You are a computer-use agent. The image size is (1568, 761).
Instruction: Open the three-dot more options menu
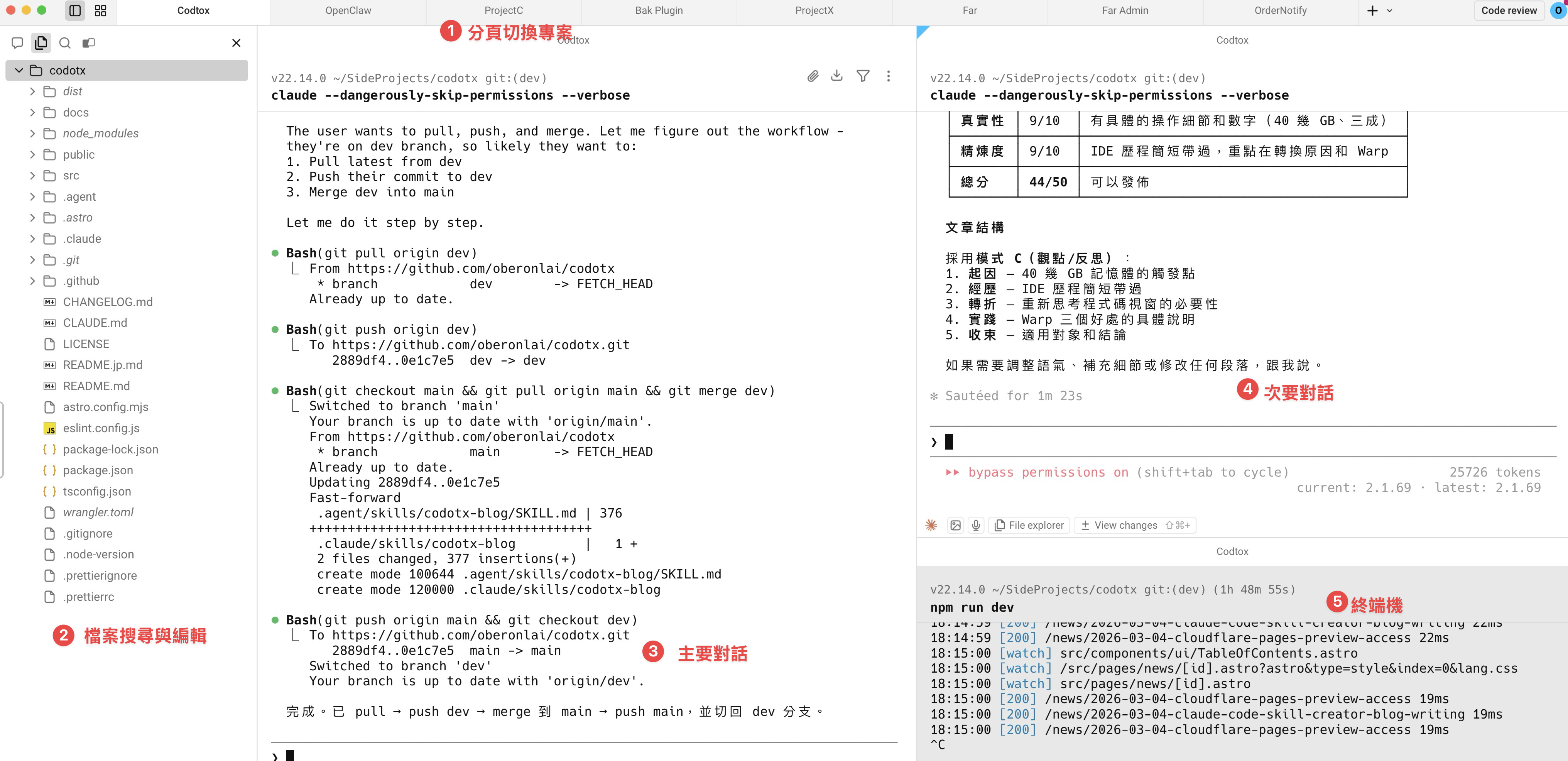coord(888,76)
